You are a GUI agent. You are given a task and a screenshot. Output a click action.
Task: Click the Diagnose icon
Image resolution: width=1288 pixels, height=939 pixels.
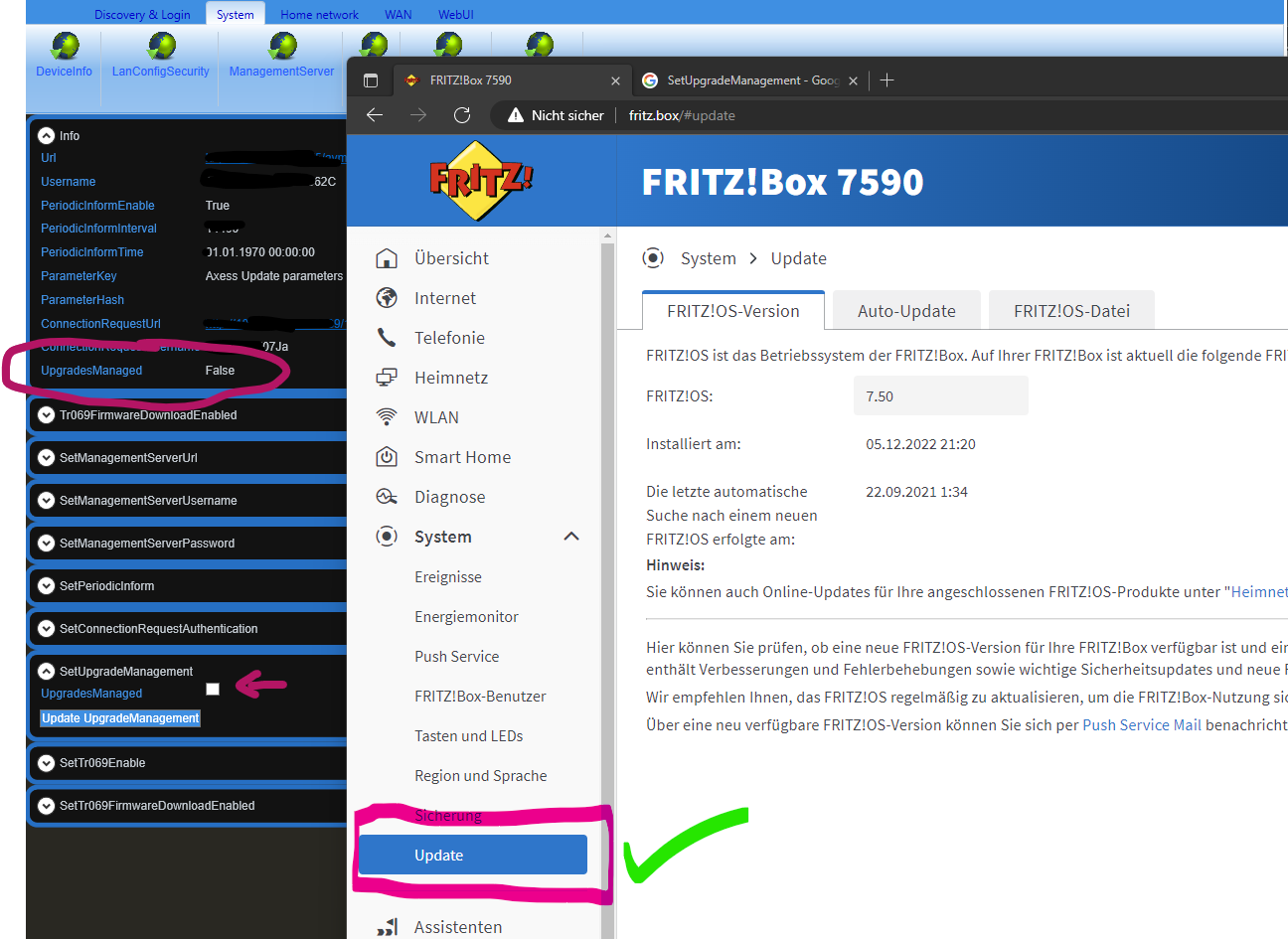click(387, 497)
